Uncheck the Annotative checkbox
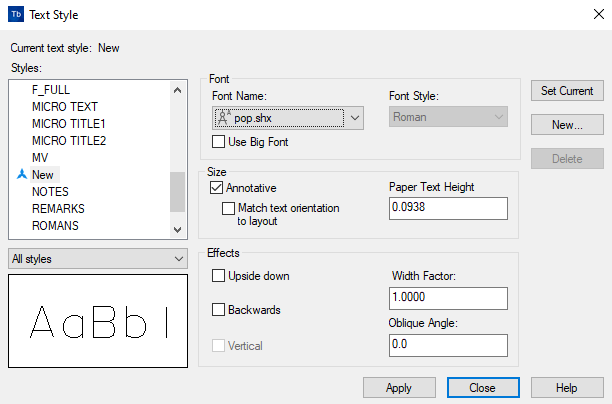 217,187
